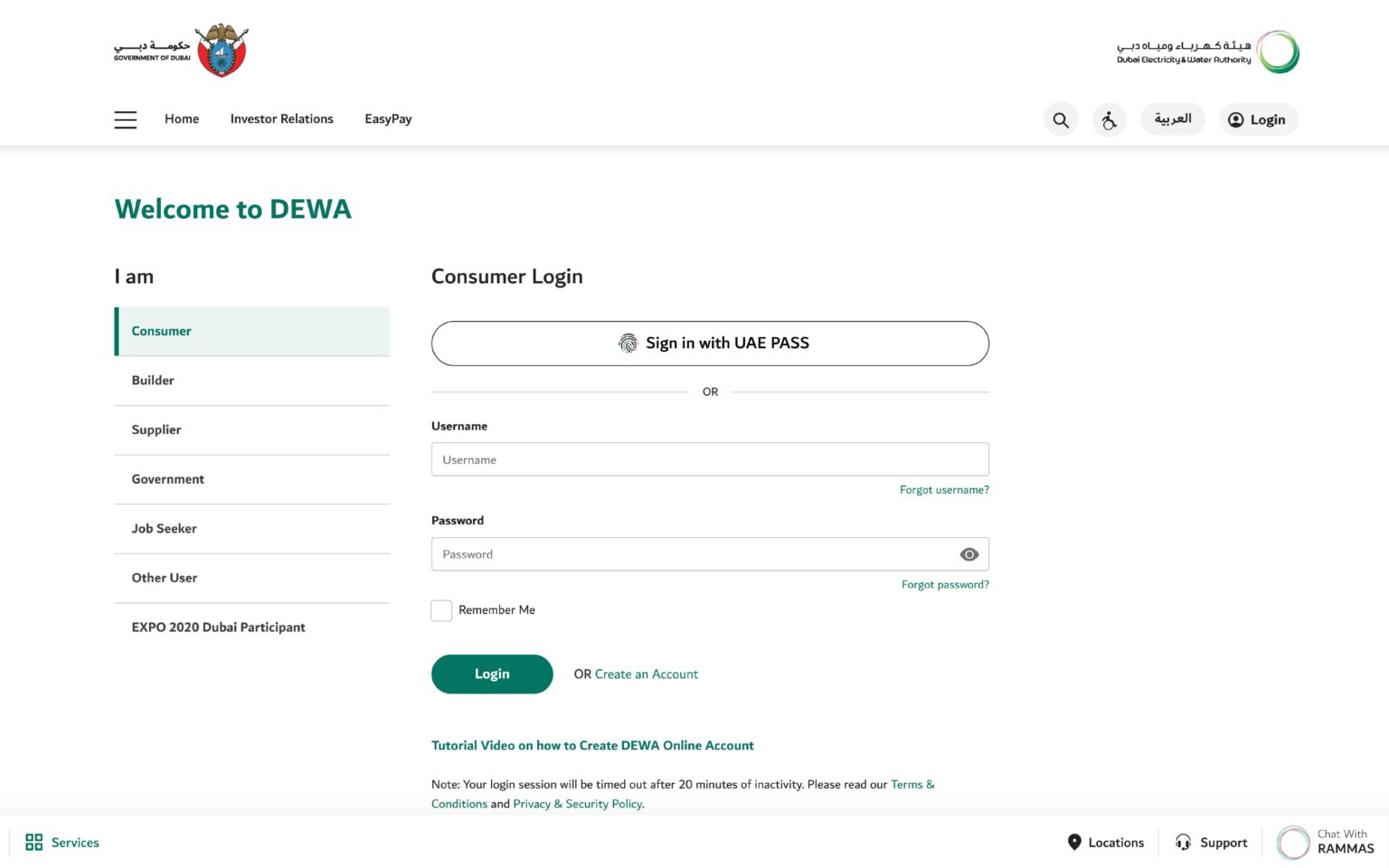Switch to the Builder login tab
1389x868 pixels.
[x=153, y=380]
